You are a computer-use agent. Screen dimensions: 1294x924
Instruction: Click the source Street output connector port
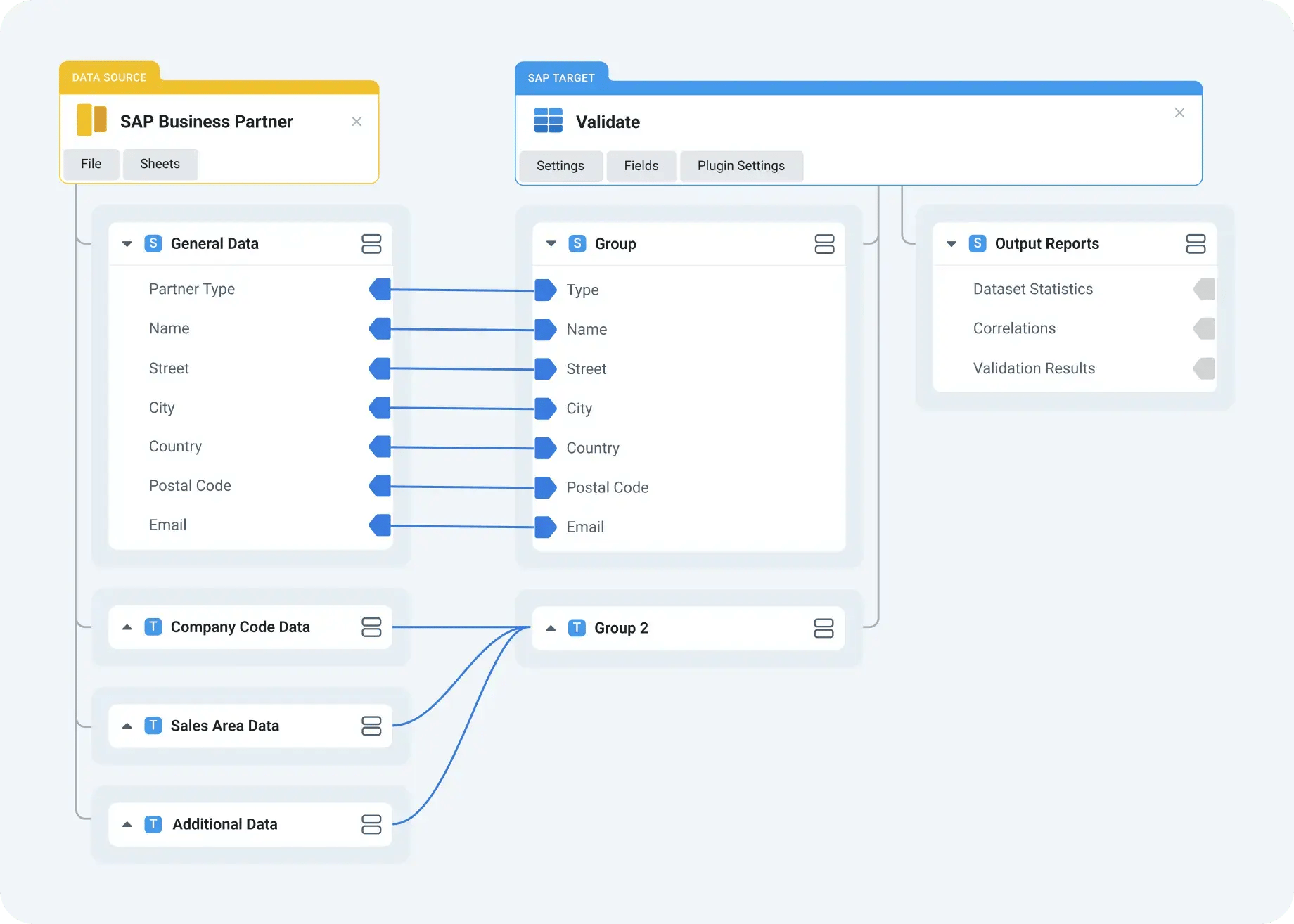(380, 368)
